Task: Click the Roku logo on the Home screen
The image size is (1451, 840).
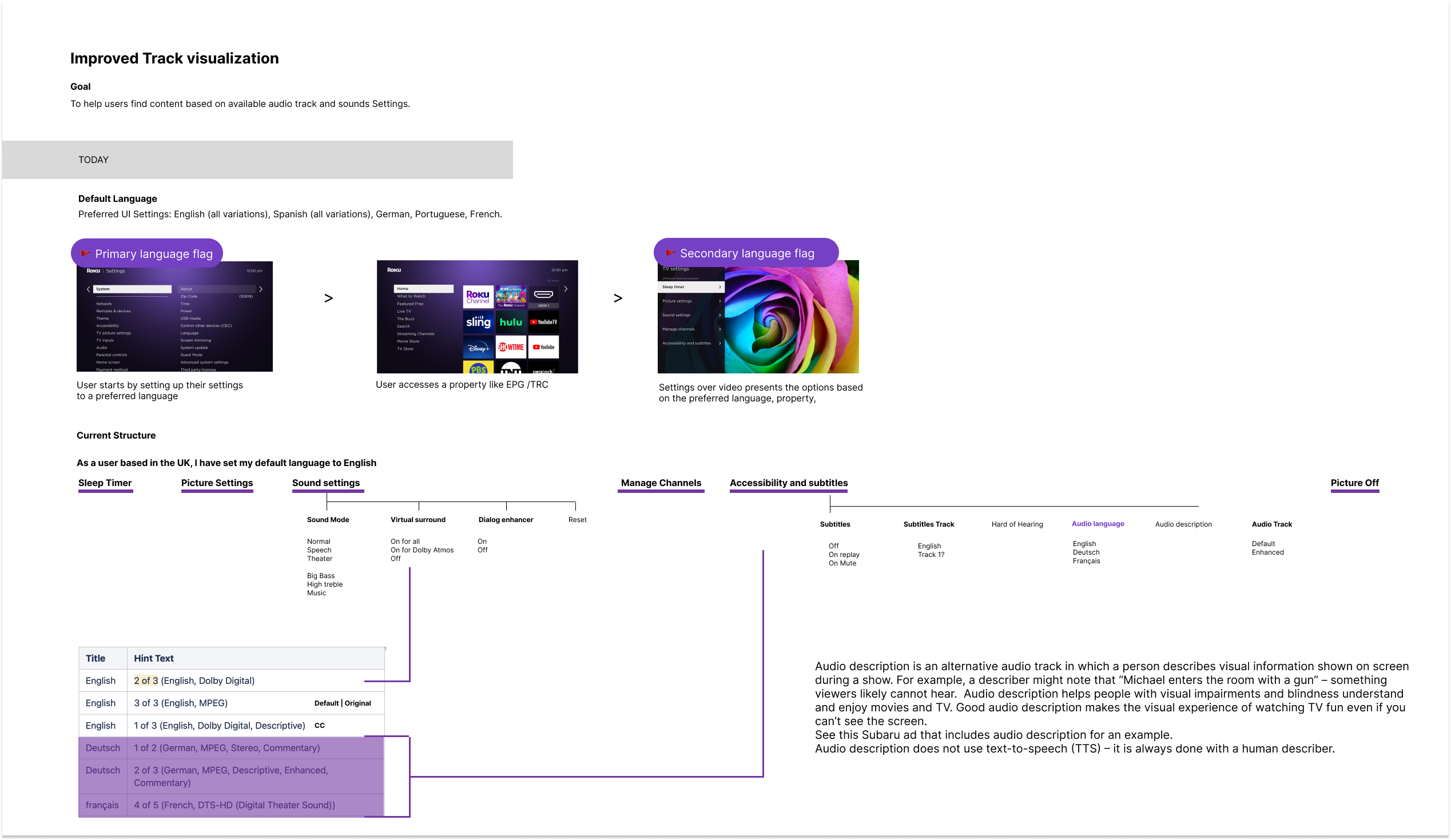Action: tap(394, 269)
